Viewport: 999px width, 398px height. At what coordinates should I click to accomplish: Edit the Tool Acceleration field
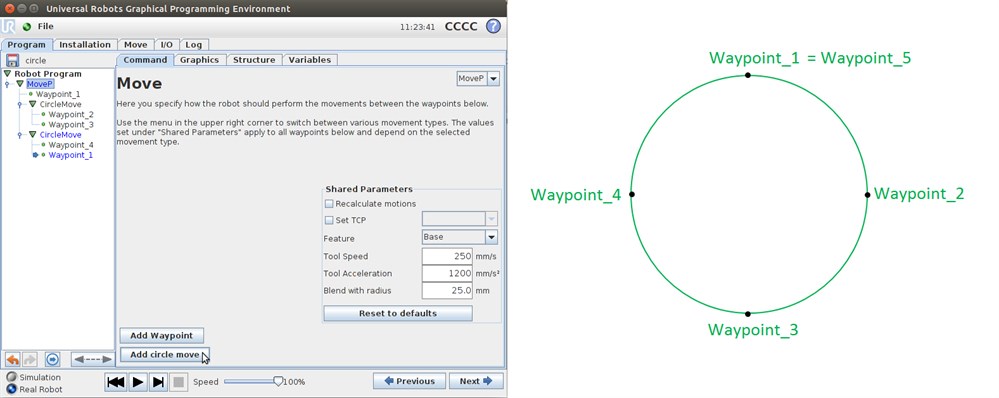pyautogui.click(x=447, y=273)
